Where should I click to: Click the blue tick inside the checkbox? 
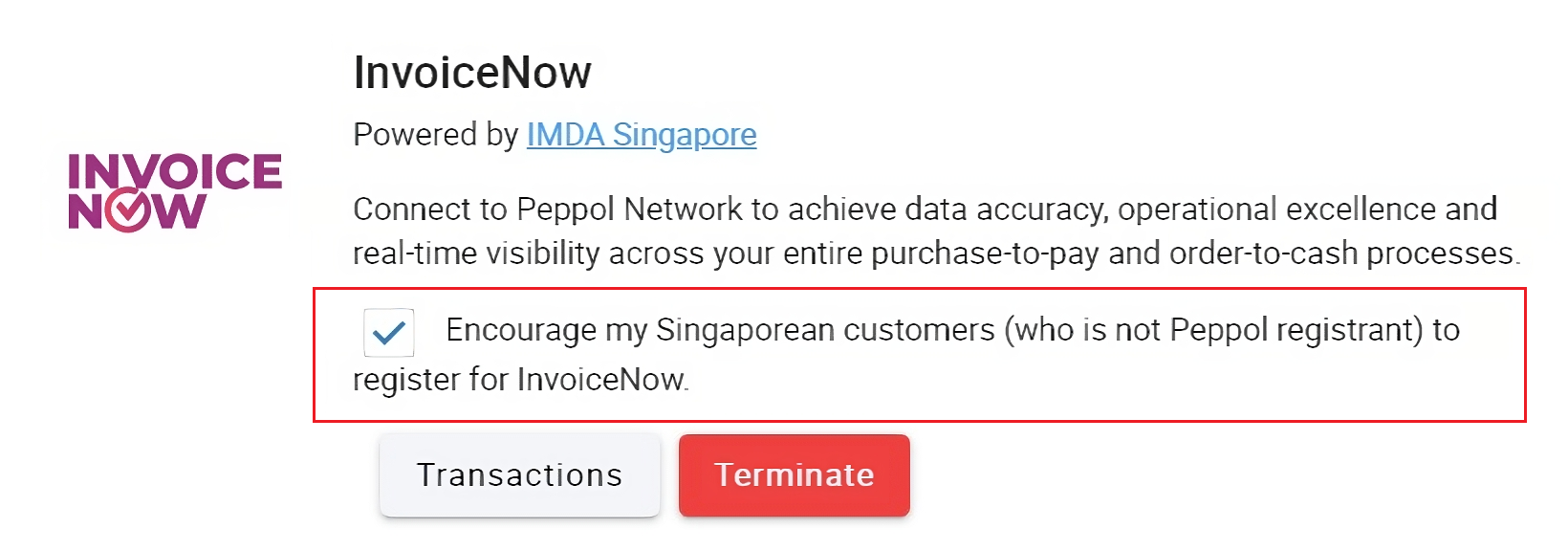point(389,333)
